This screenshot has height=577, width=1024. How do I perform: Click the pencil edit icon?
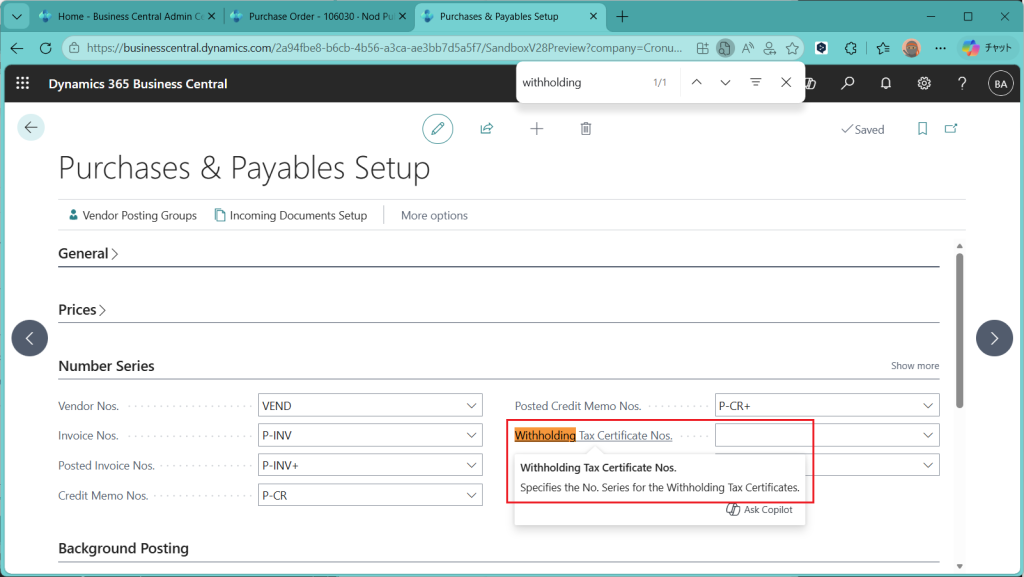click(x=437, y=128)
